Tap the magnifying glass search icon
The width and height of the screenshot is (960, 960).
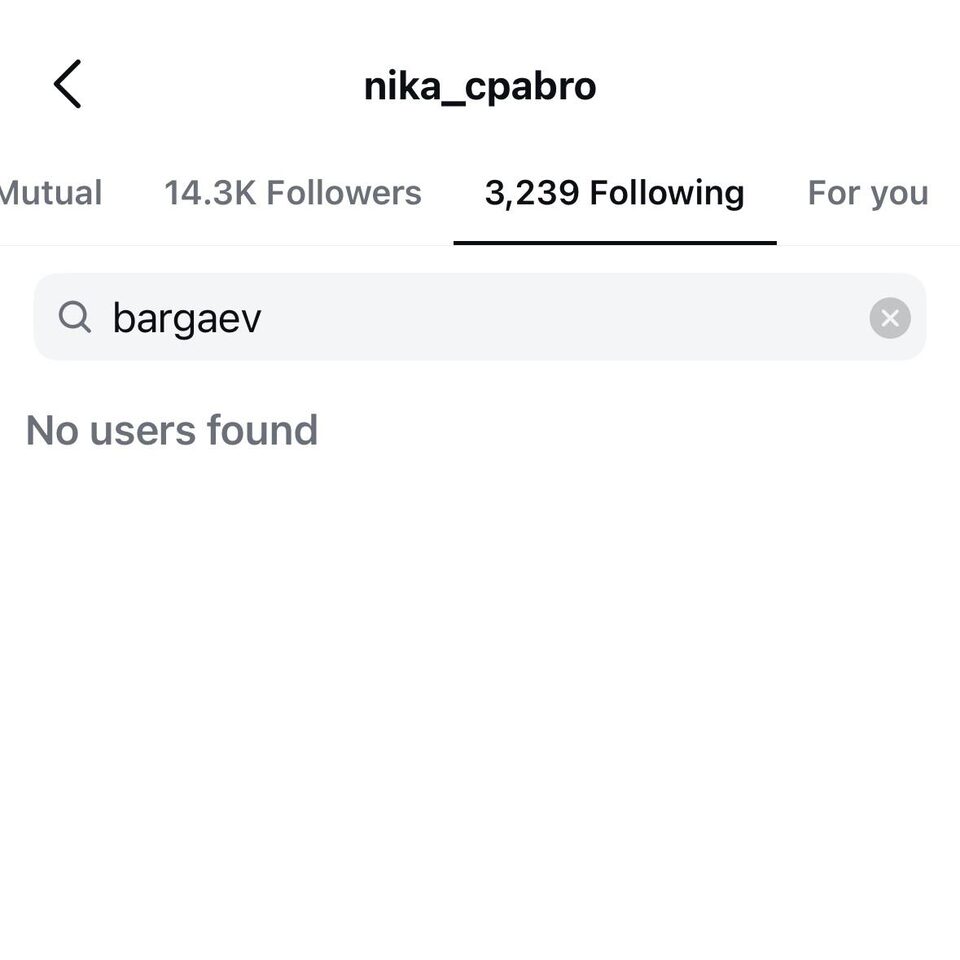pos(75,317)
